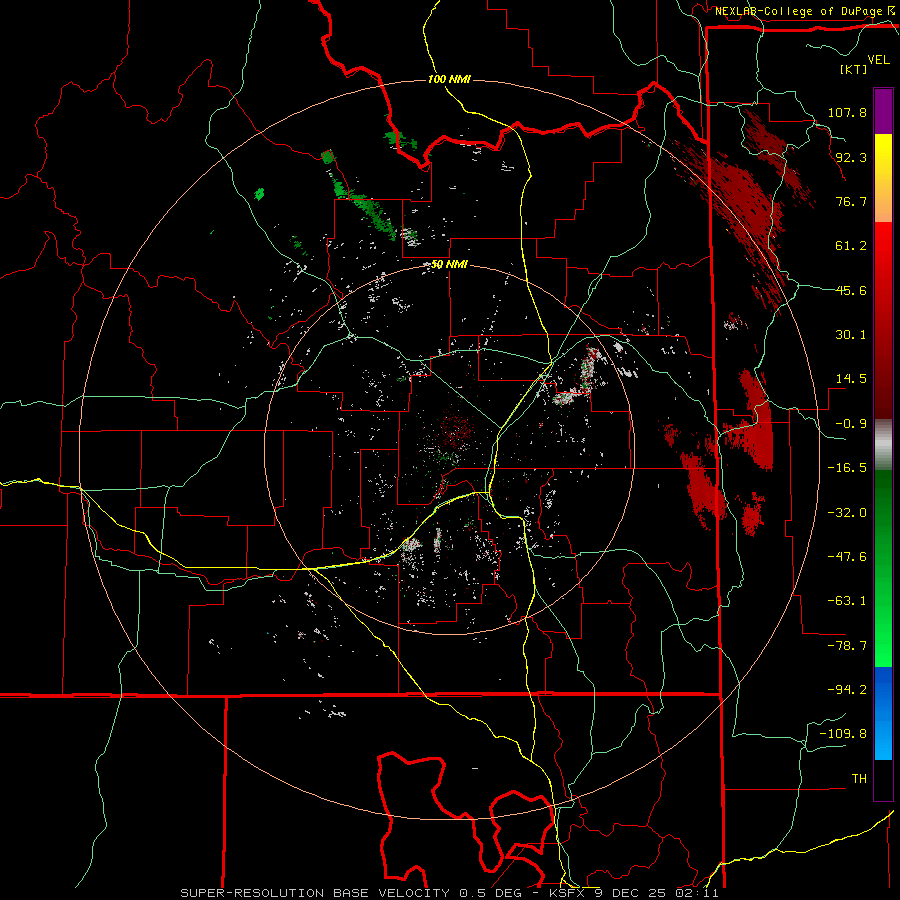Screen dimensions: 900x900
Task: Click the [KT] units label
Action: coord(853,69)
